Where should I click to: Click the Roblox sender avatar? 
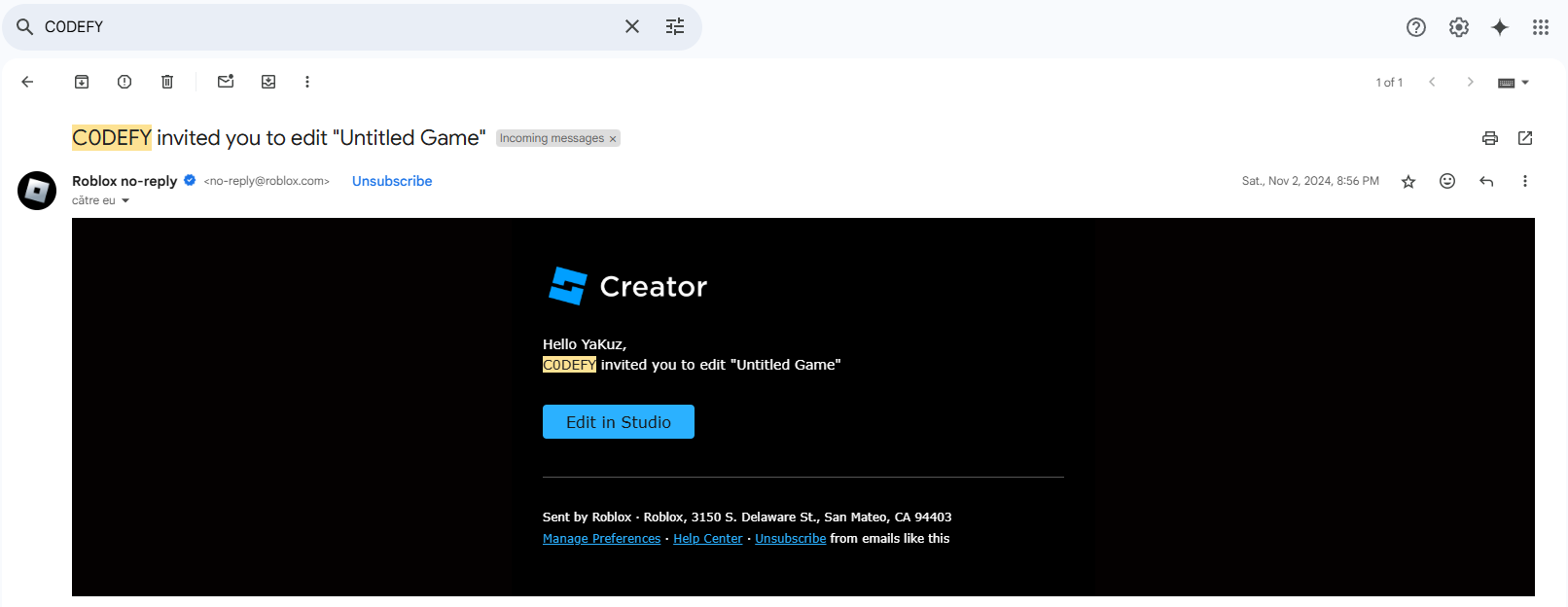coord(37,191)
